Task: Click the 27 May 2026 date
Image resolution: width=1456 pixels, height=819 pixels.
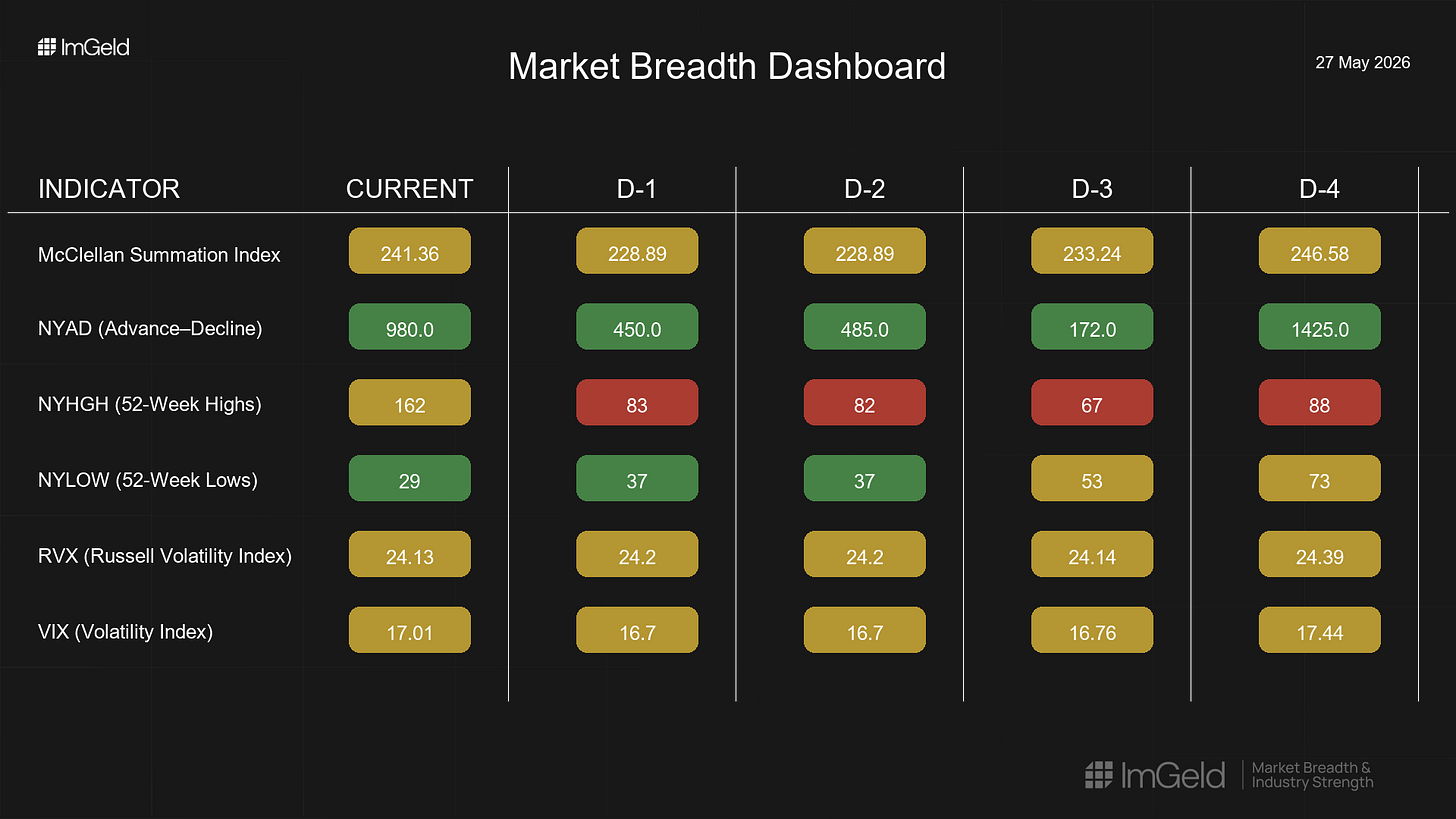Action: (x=1363, y=62)
